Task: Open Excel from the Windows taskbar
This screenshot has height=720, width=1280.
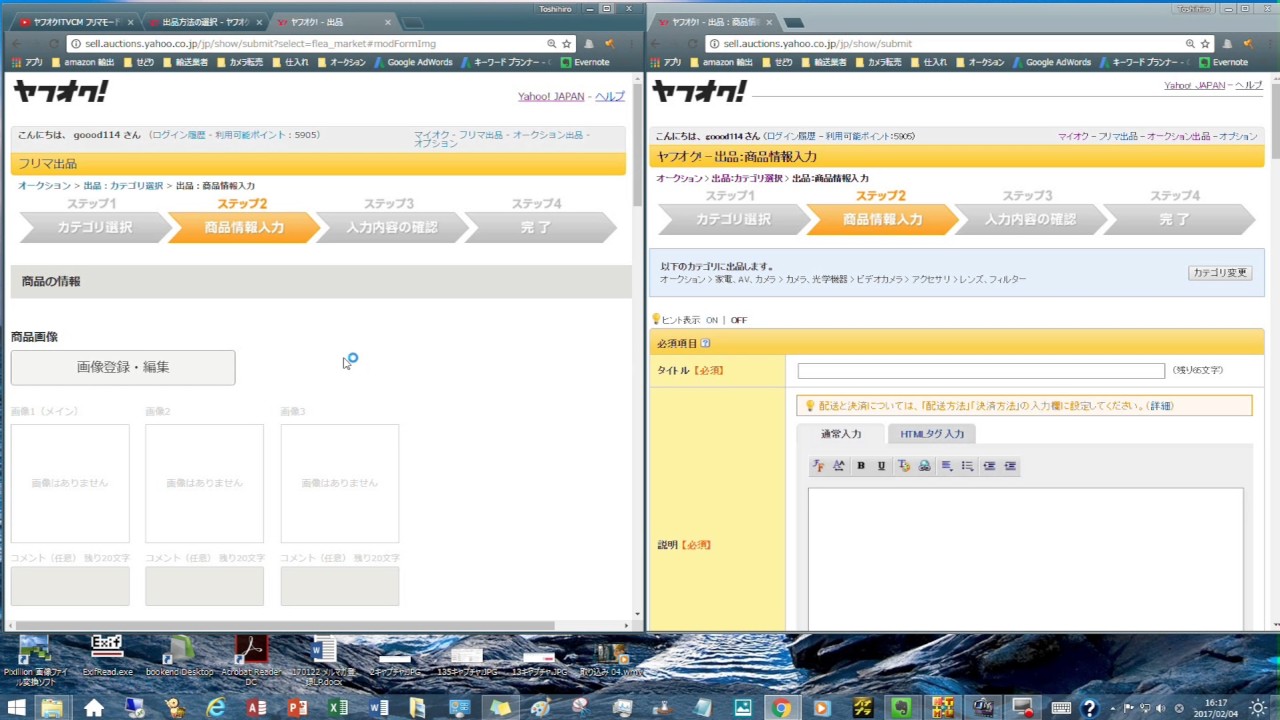Action: click(338, 707)
